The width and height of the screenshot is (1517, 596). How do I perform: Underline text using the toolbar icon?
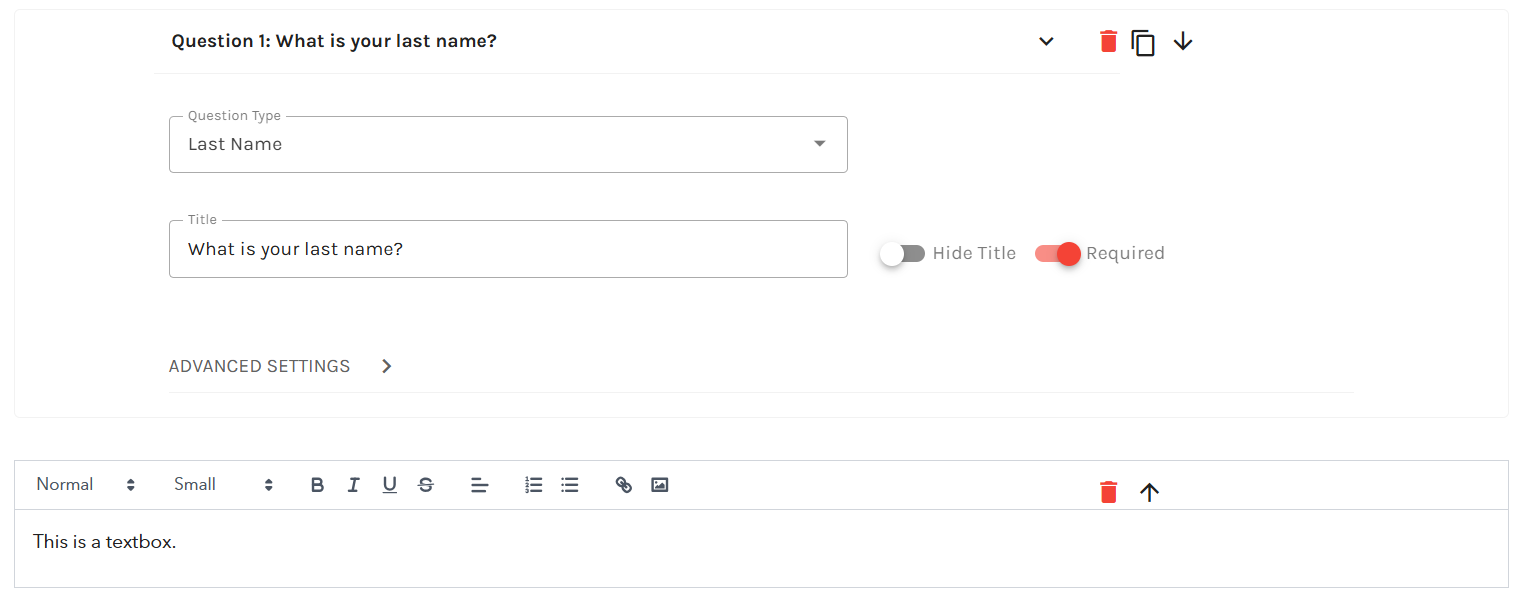[389, 485]
